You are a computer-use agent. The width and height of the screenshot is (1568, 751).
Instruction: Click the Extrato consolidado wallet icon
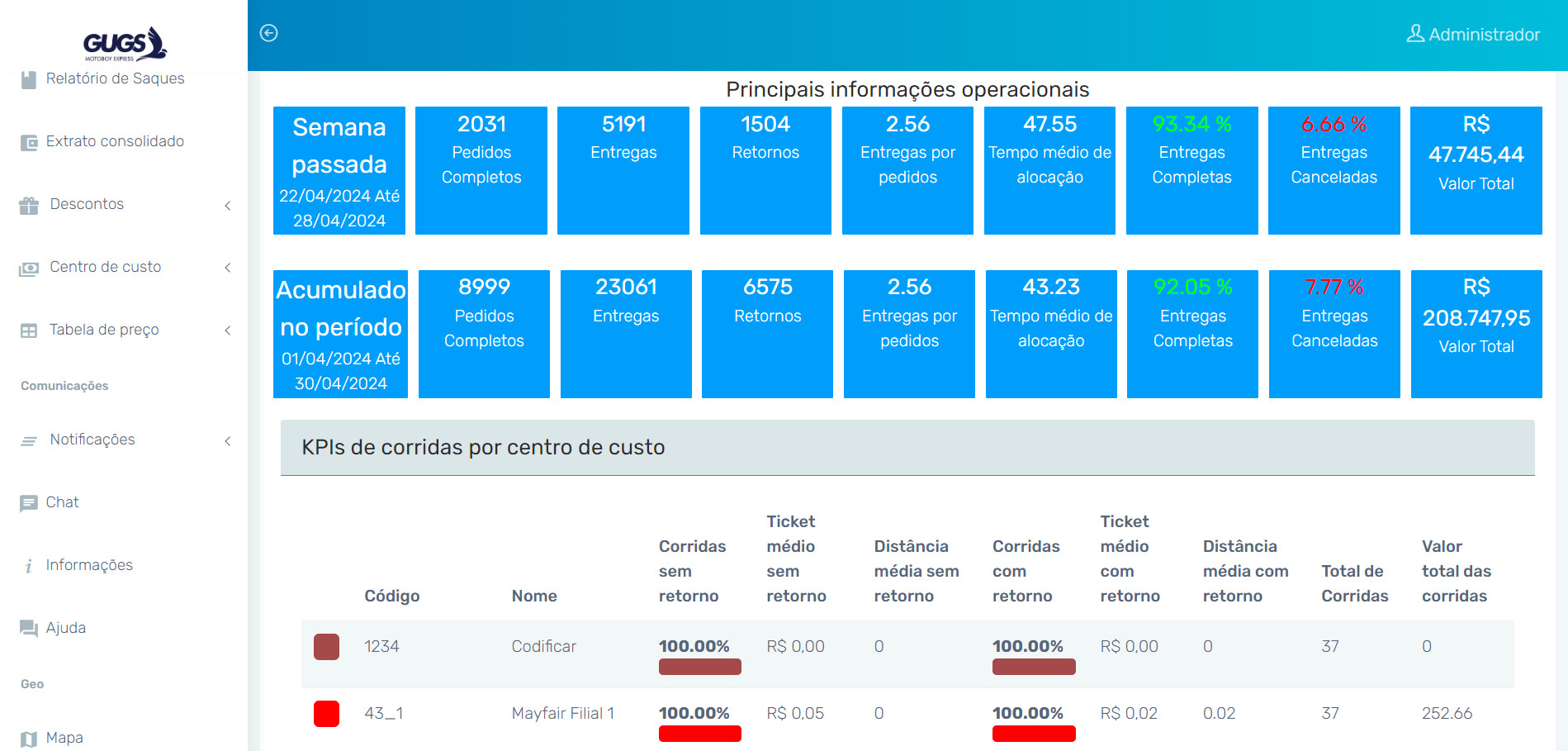29,142
